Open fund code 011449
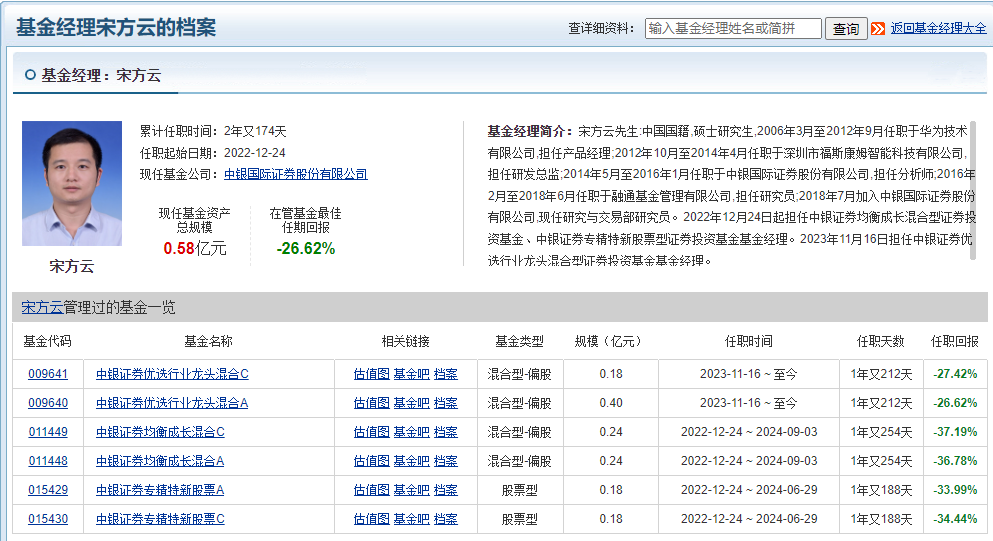Image resolution: width=993 pixels, height=541 pixels. 48,432
